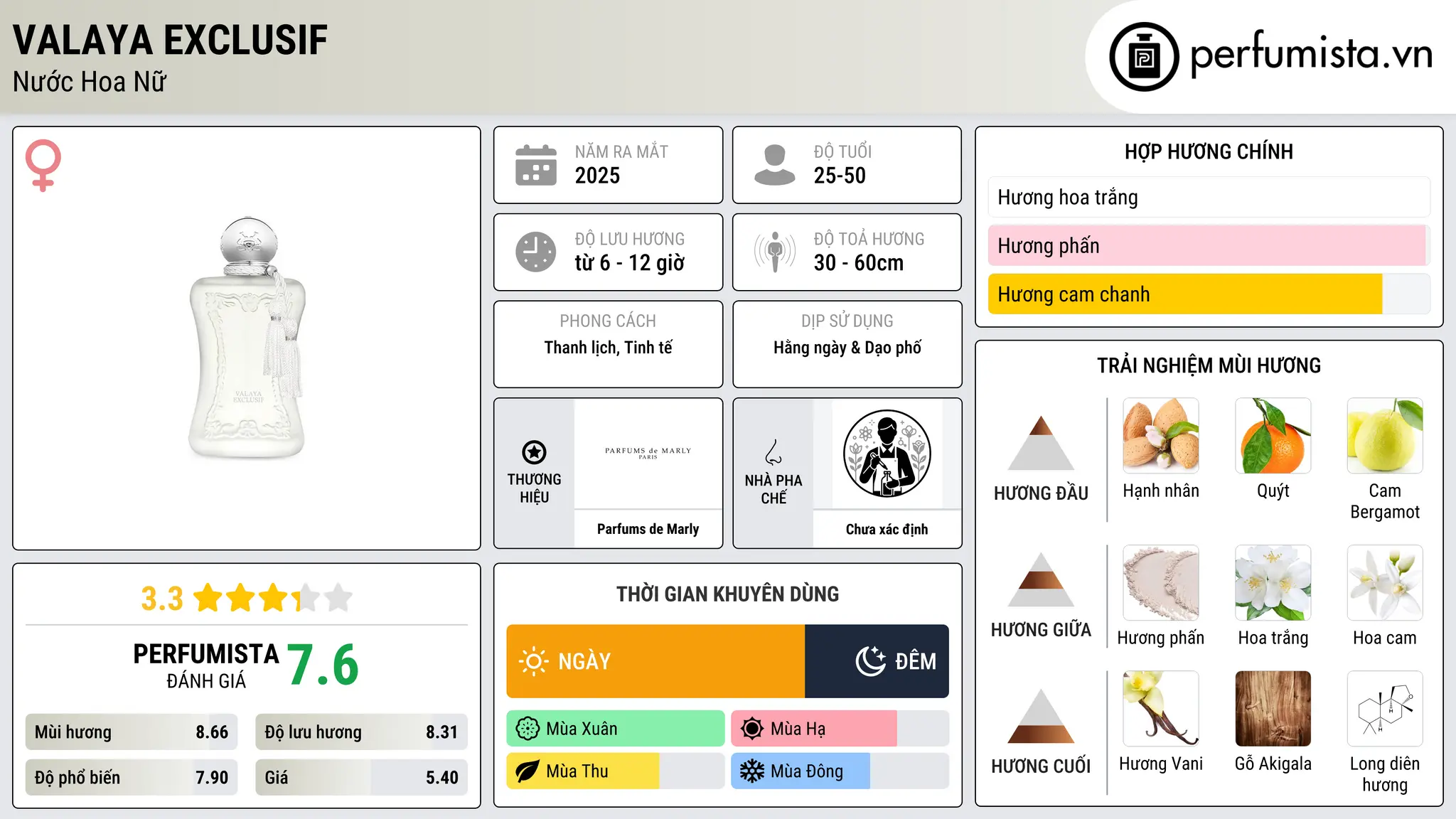Click the yellow star rating row
The height and width of the screenshot is (819, 1456).
(x=273, y=598)
